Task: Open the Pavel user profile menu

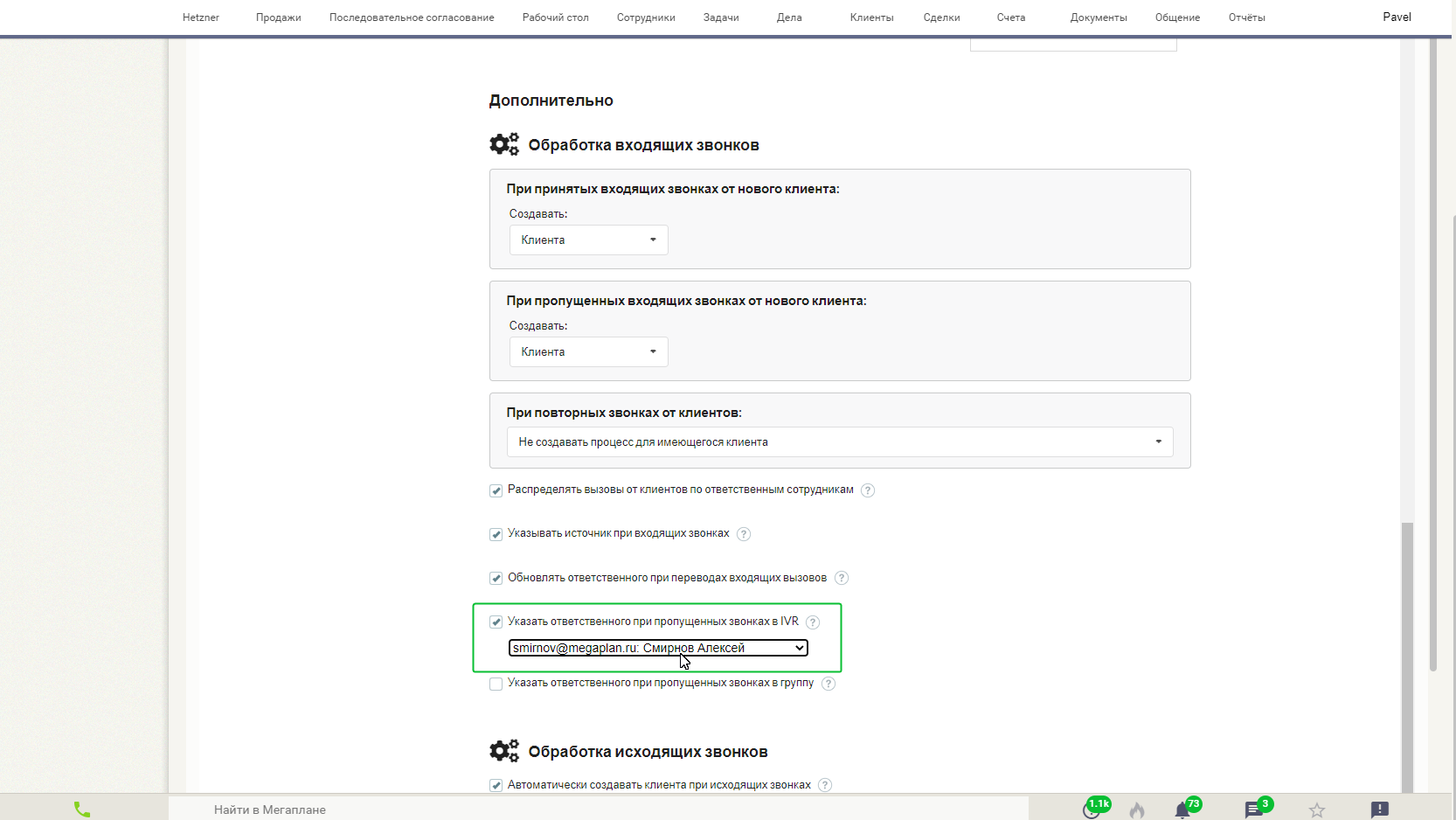Action: pos(1397,17)
